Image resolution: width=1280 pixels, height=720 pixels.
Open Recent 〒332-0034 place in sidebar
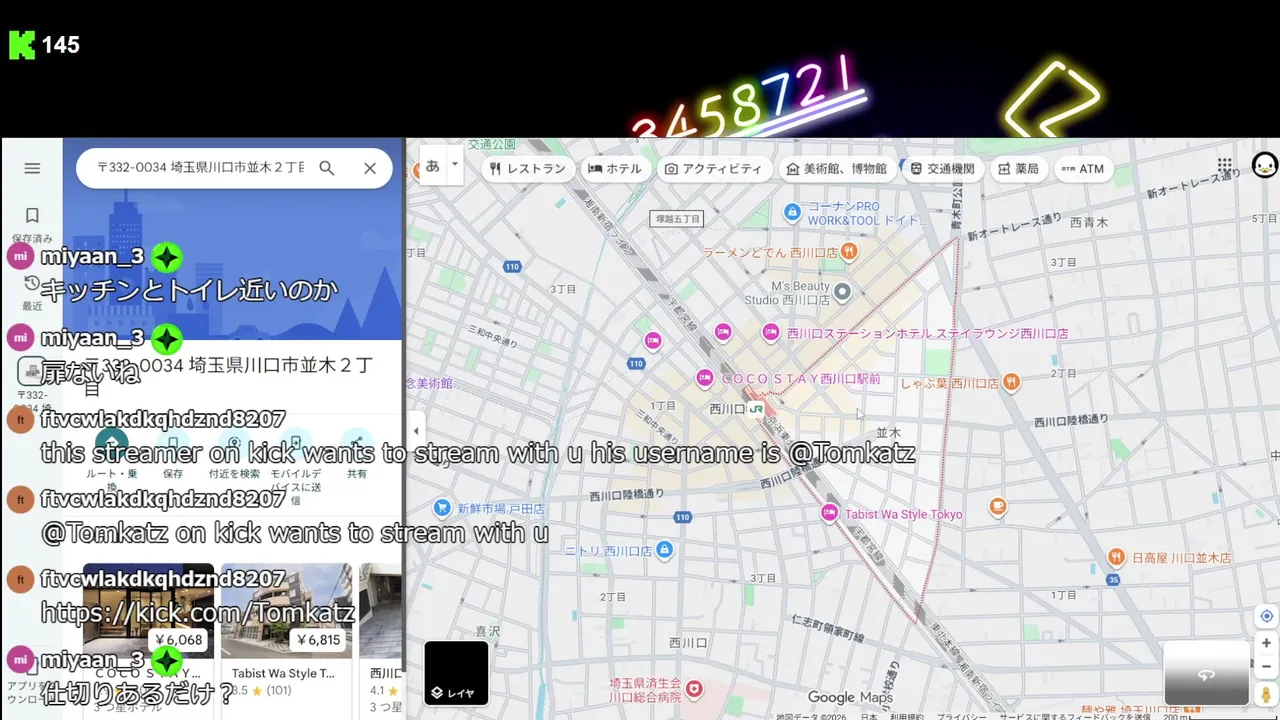click(32, 385)
